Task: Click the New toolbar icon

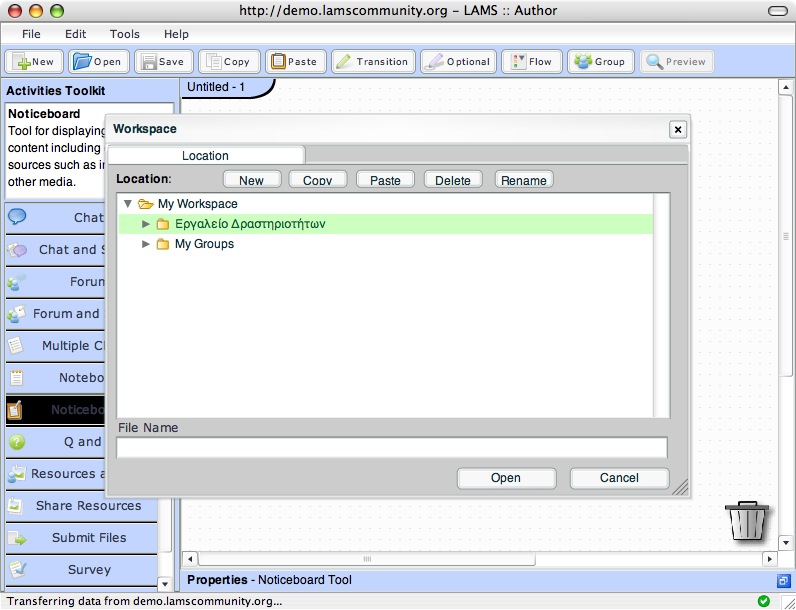Action: click(x=20, y=62)
